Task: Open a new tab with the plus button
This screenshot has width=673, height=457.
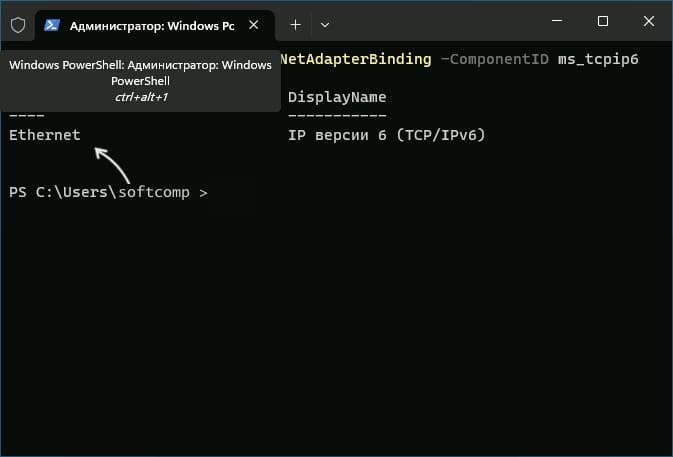Action: (295, 25)
